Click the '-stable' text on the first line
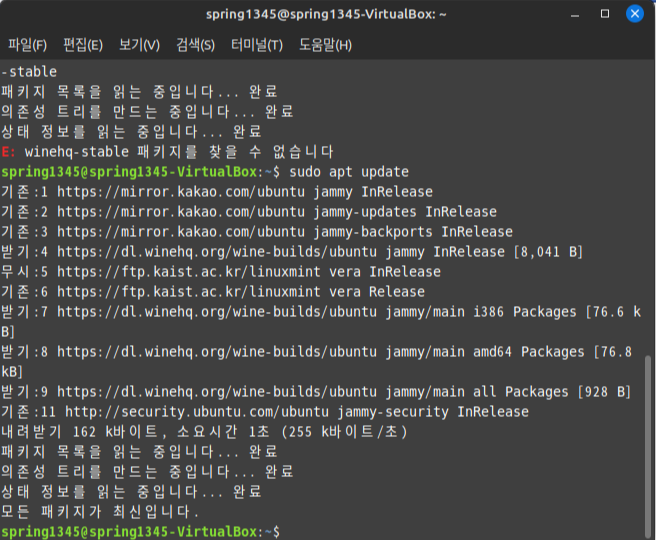Viewport: 656px width, 540px height. pyautogui.click(x=29, y=72)
